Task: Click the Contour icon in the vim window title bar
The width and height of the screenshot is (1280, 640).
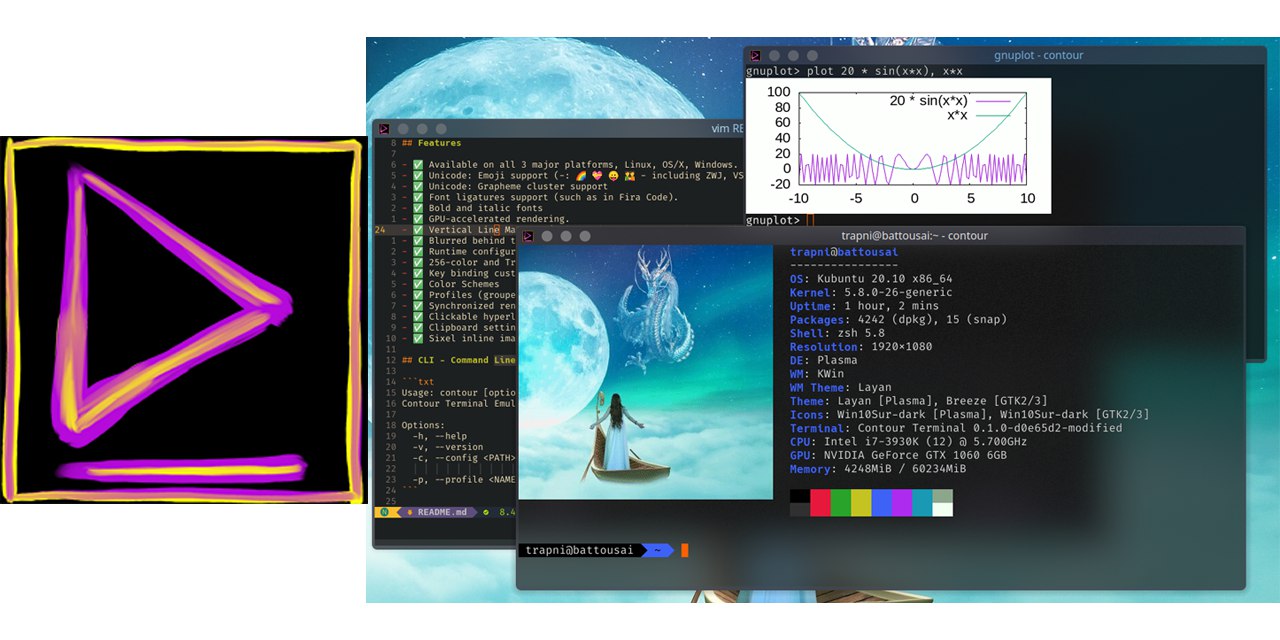Action: (x=383, y=128)
